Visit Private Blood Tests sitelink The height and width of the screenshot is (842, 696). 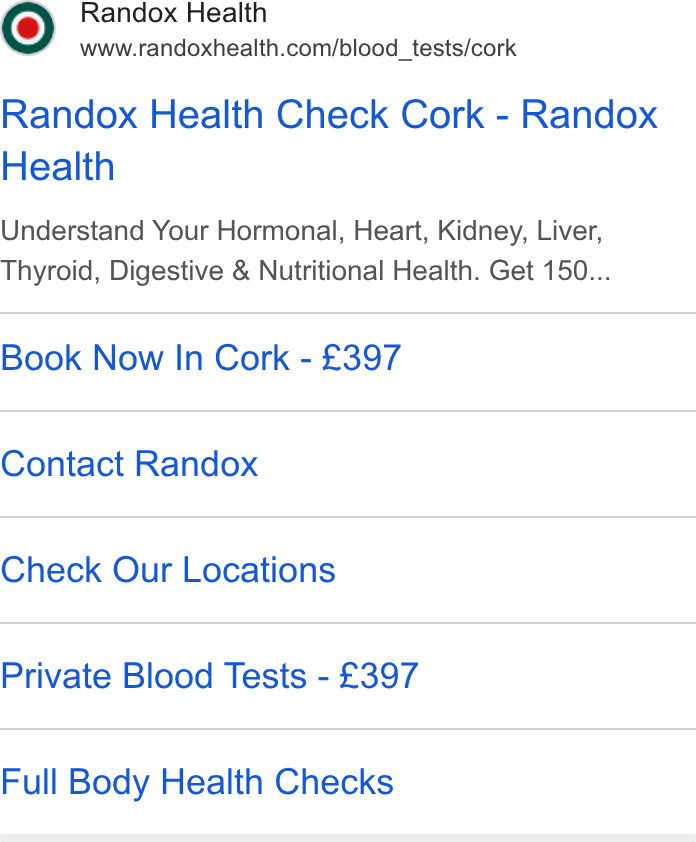(x=209, y=675)
